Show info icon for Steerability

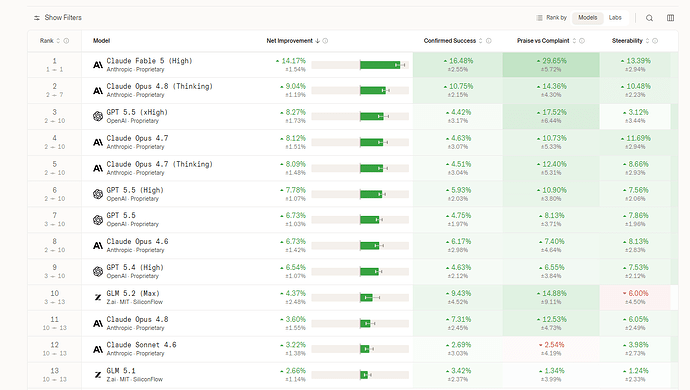[x=655, y=41]
